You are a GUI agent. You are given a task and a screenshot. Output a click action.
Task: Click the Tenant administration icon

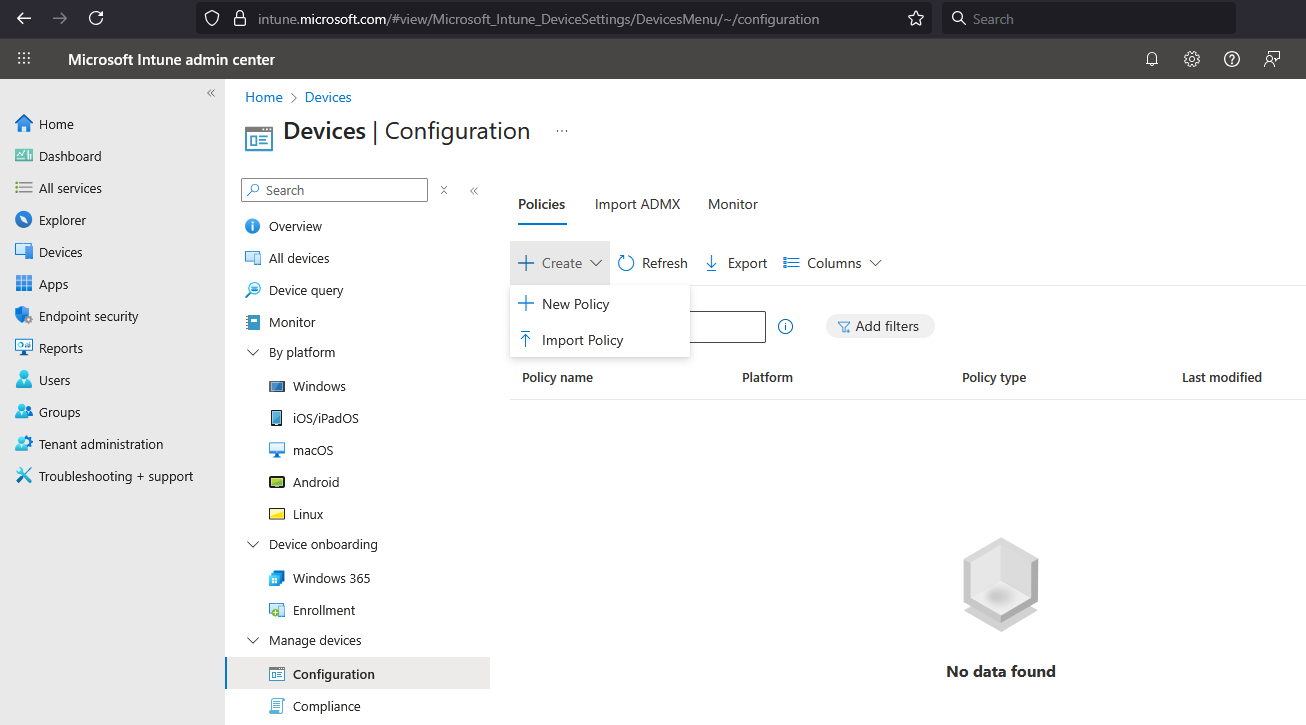click(x=24, y=444)
